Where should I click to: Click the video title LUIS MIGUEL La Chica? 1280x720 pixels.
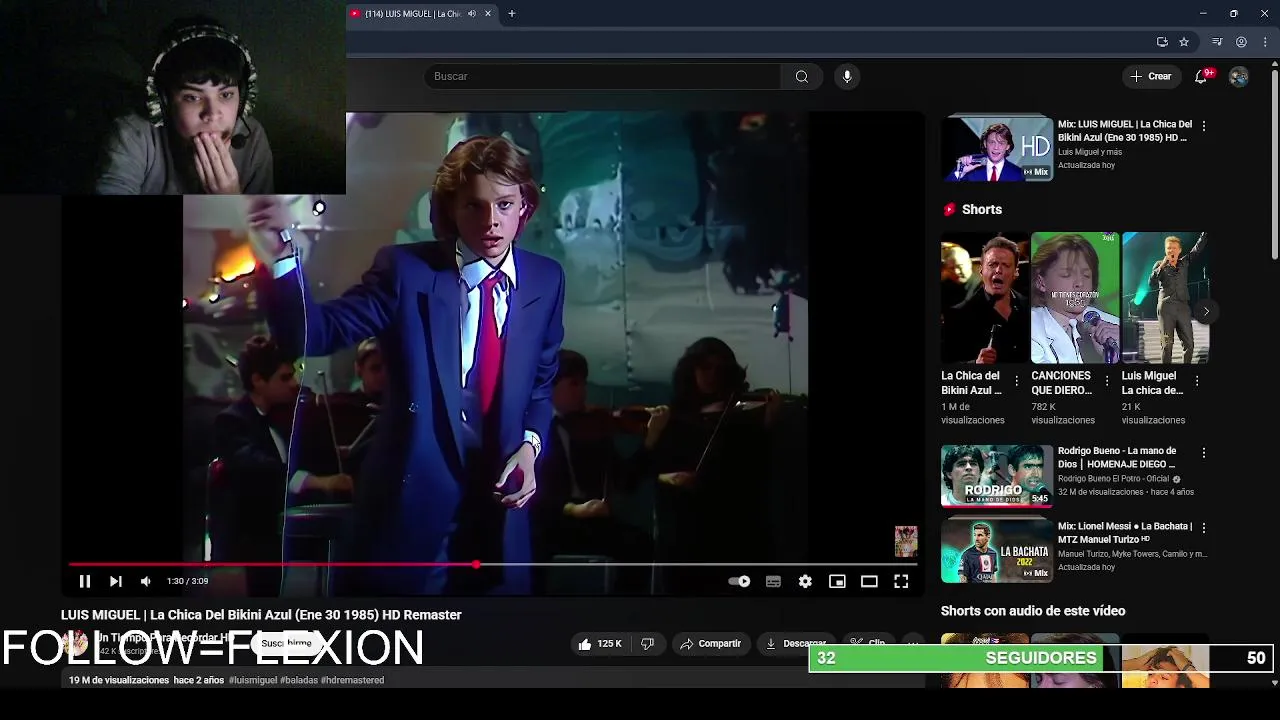[261, 615]
